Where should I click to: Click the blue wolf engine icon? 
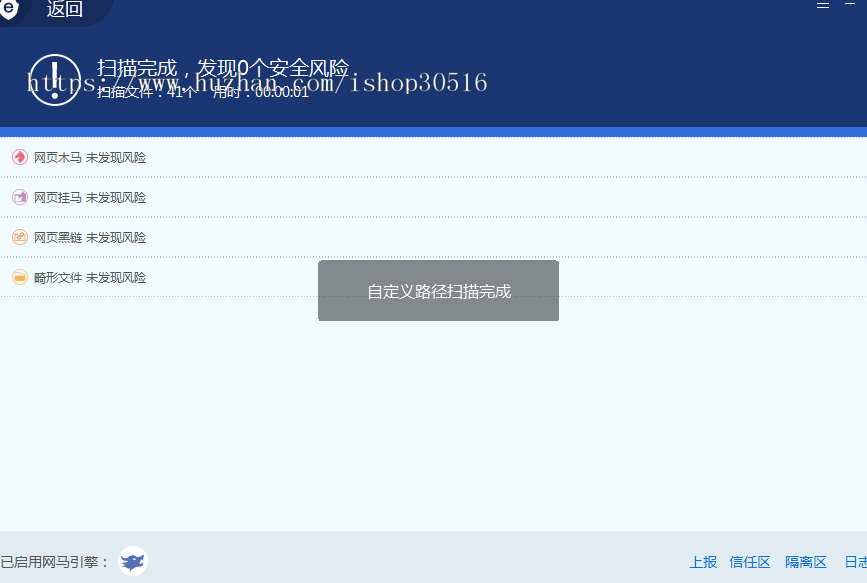133,561
